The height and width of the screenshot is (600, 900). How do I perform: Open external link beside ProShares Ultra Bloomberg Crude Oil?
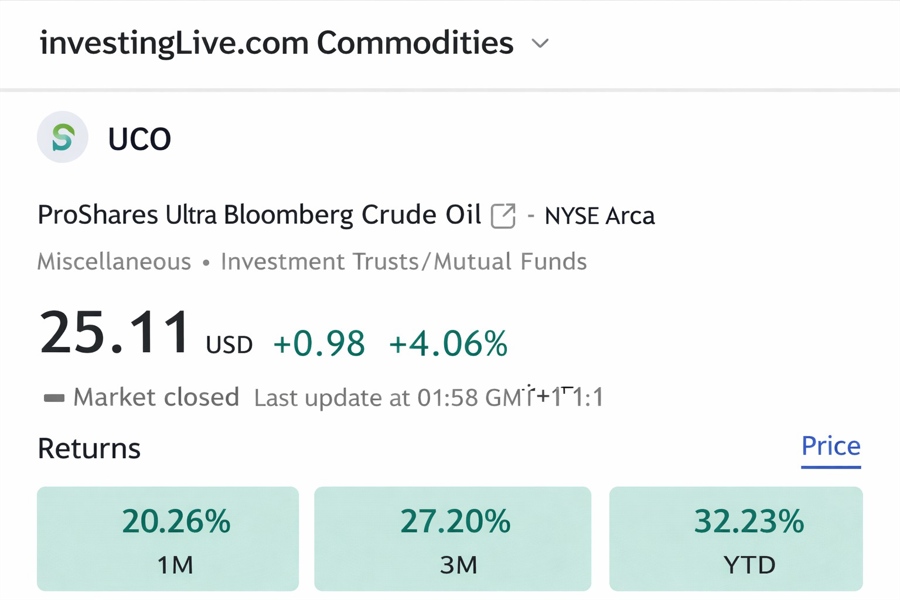[x=503, y=215]
